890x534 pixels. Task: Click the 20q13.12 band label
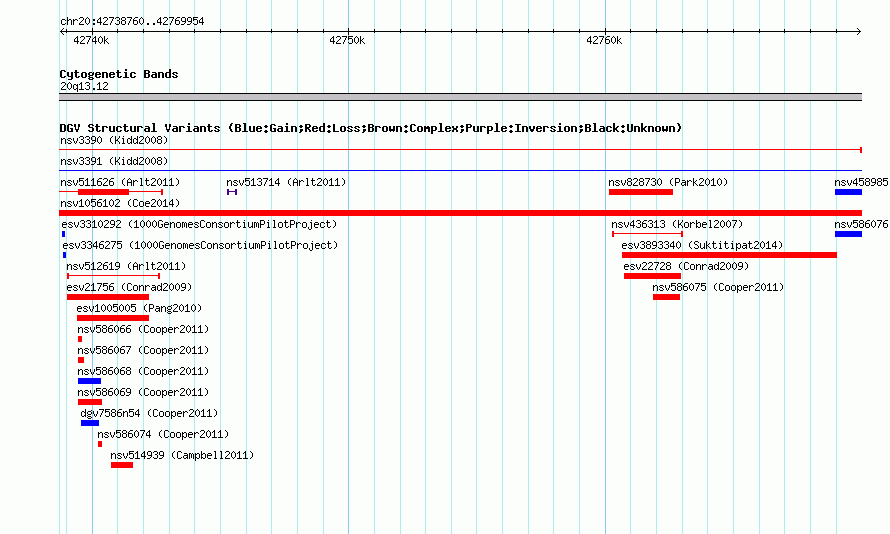pyautogui.click(x=84, y=86)
